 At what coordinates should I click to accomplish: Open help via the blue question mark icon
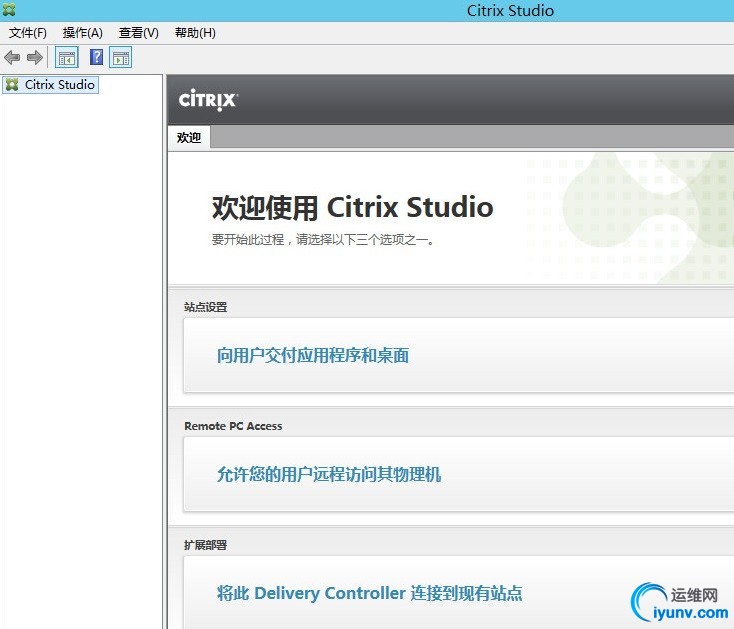tap(96, 57)
